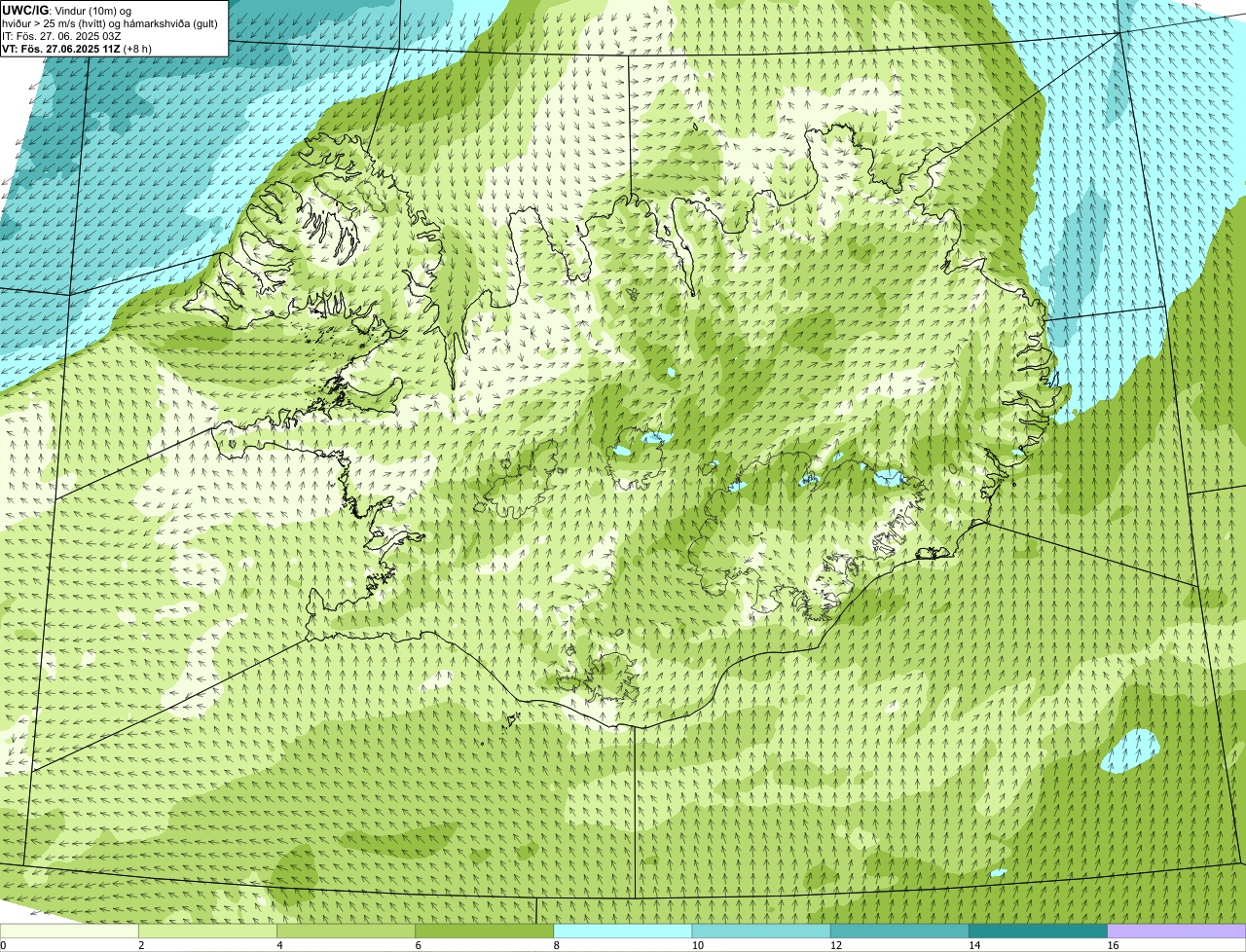The height and width of the screenshot is (952, 1246).
Task: Click the 10–12 m/s legend color swatch
Action: (x=761, y=932)
